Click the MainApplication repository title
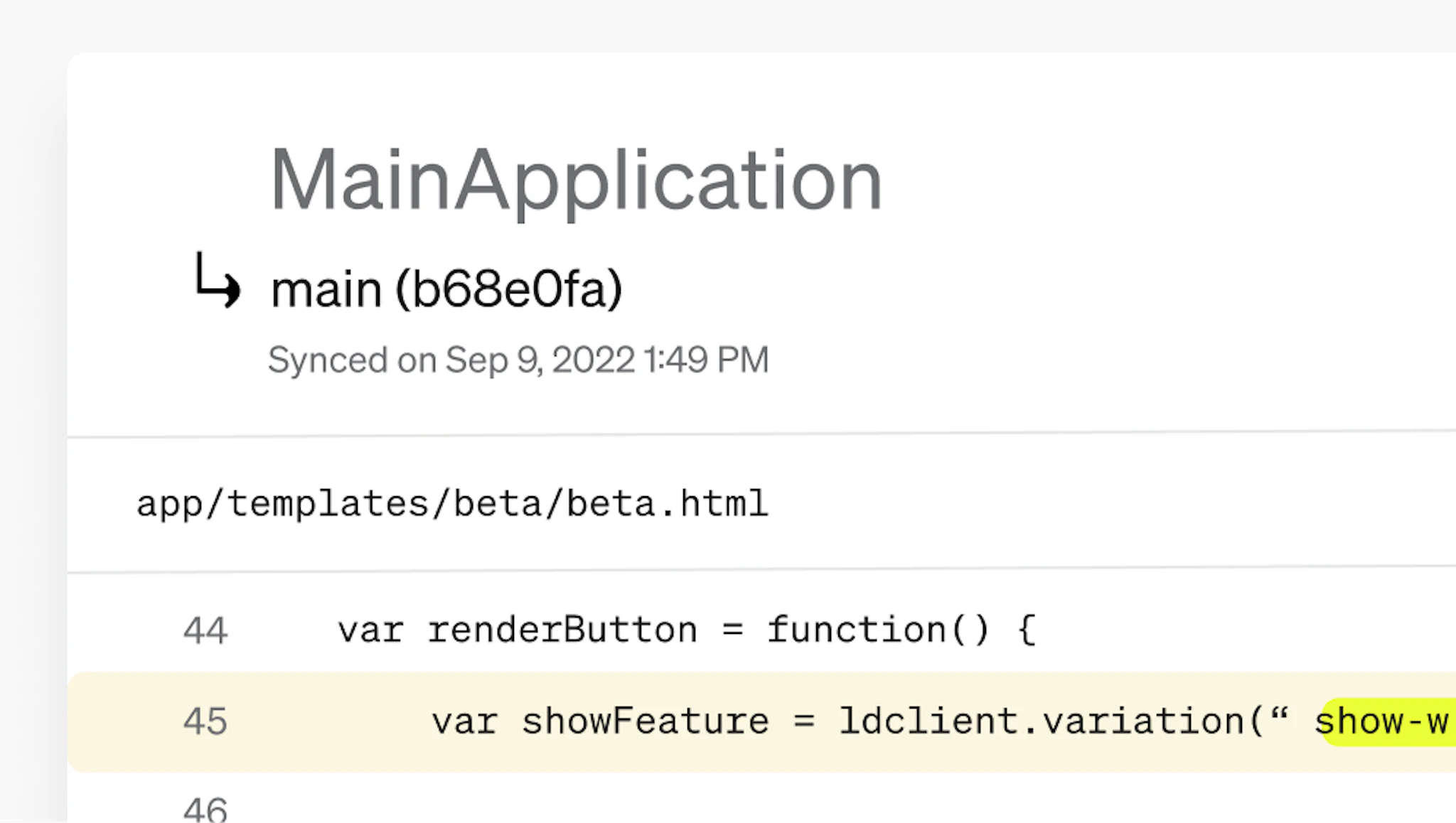 pos(576,180)
